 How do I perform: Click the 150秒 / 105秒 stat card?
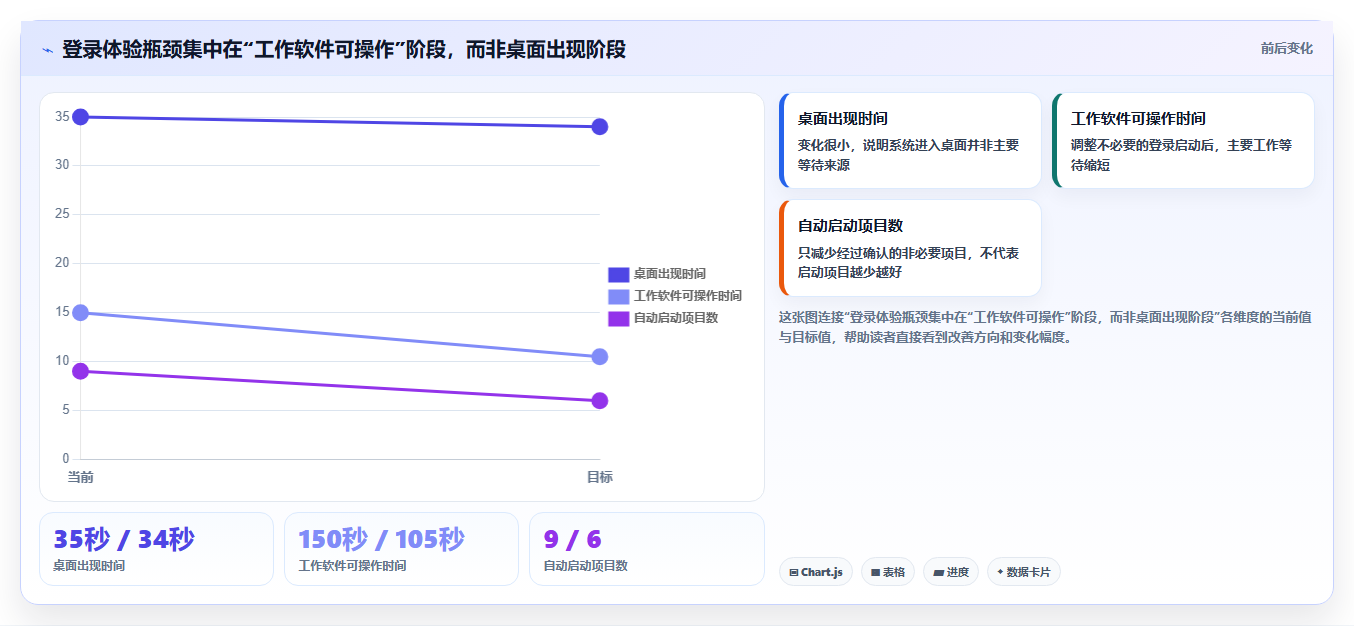pyautogui.click(x=401, y=549)
